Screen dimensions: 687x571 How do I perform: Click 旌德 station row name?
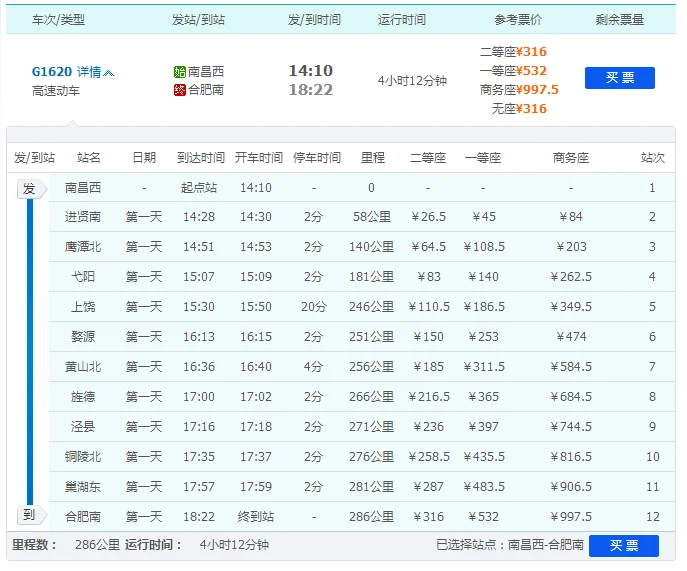[83, 397]
